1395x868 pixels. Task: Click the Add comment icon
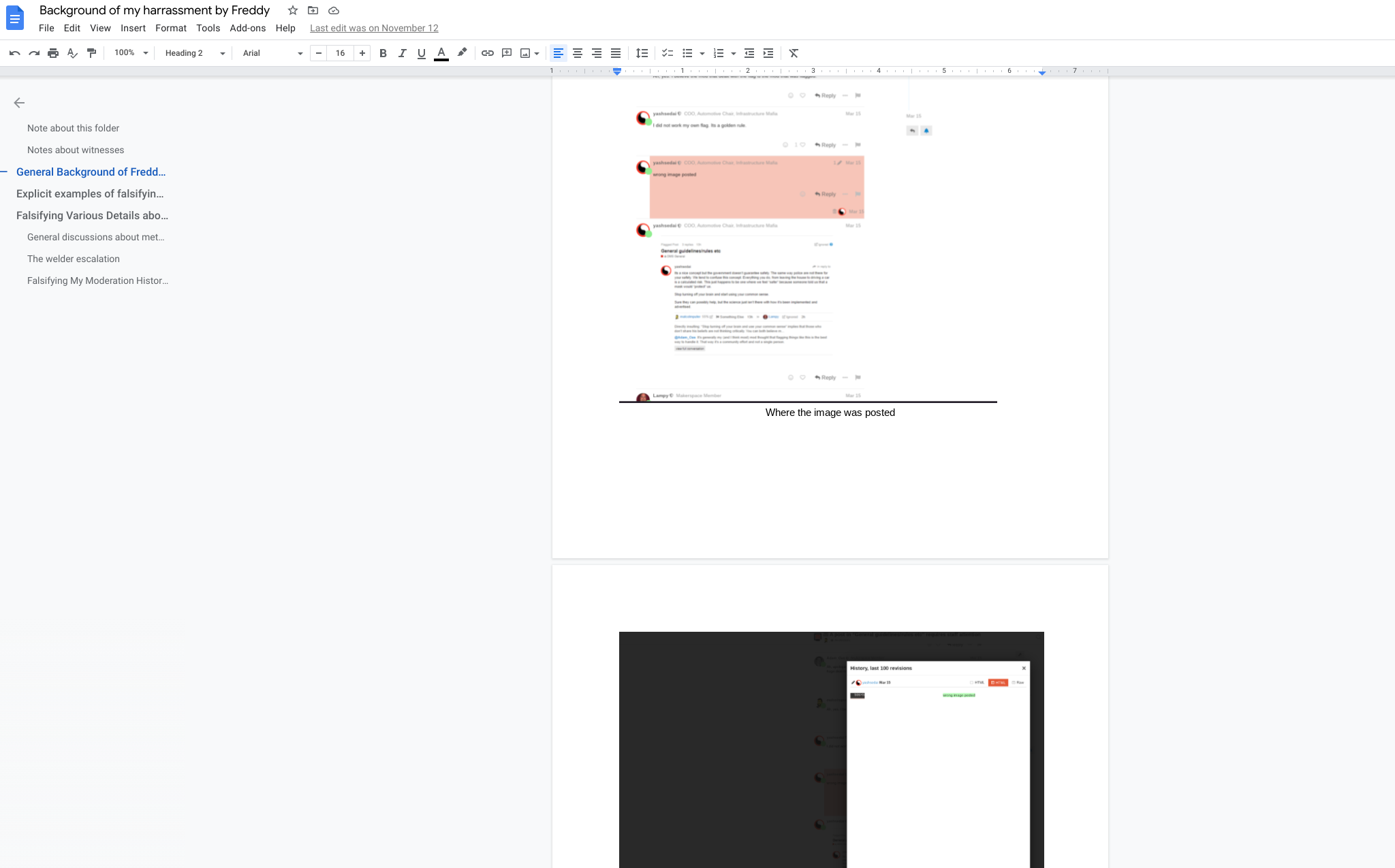coord(506,53)
